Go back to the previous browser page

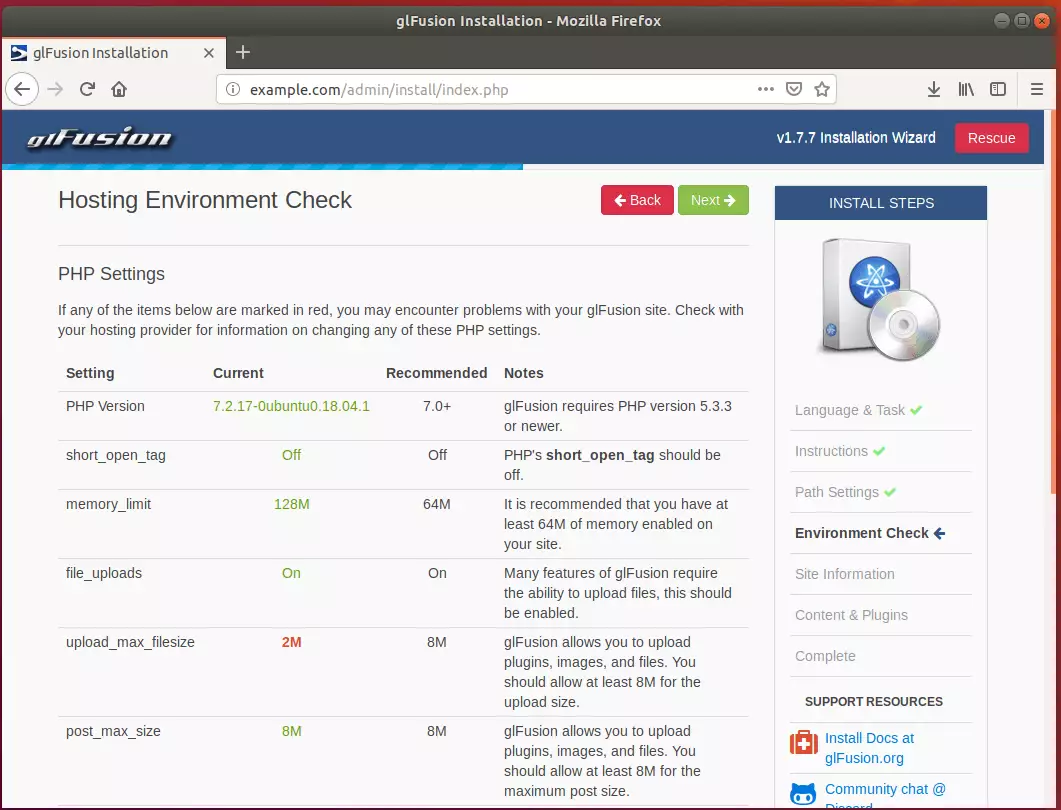coord(22,89)
